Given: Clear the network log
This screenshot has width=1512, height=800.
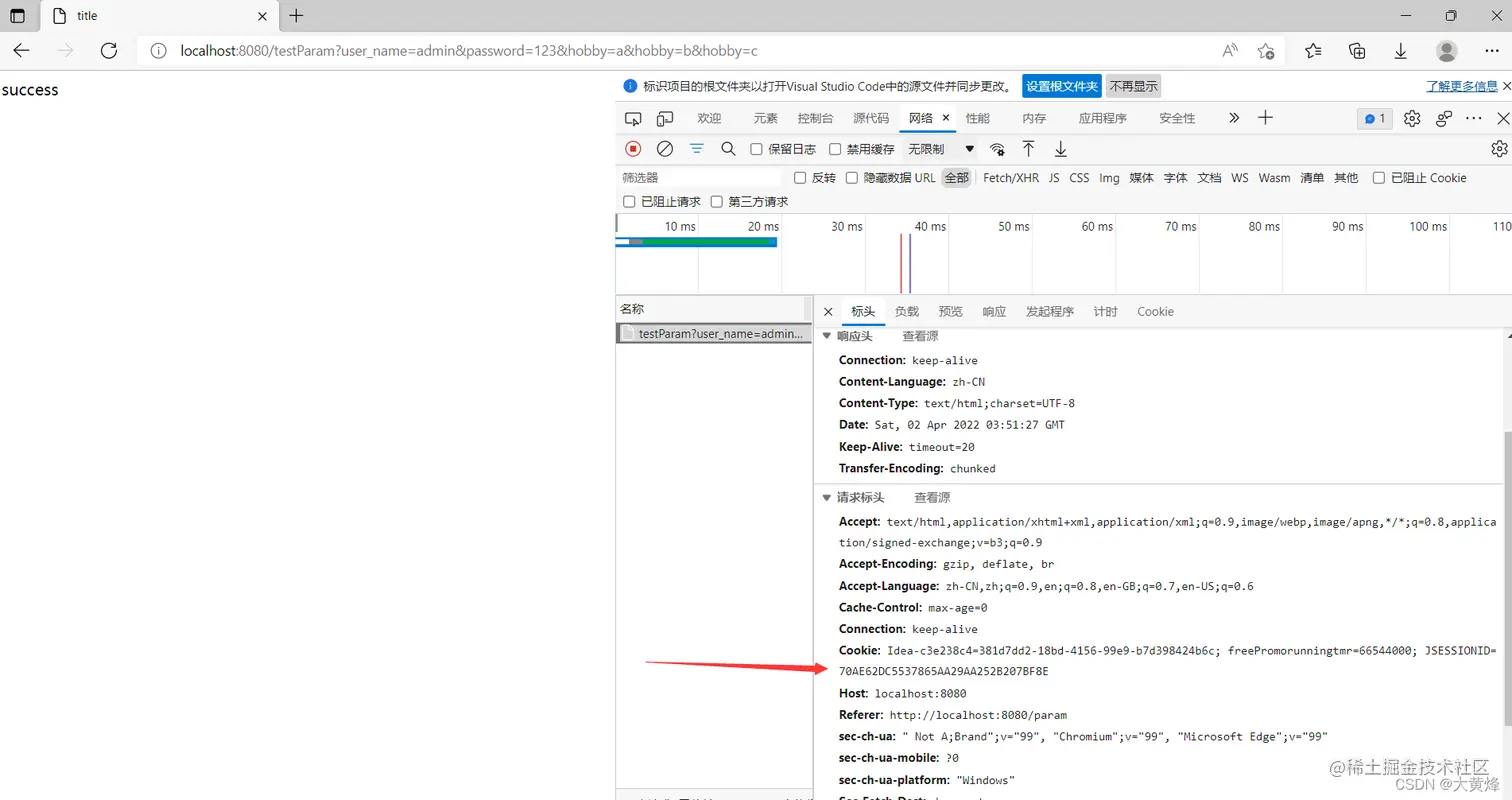Looking at the screenshot, I should tap(665, 149).
